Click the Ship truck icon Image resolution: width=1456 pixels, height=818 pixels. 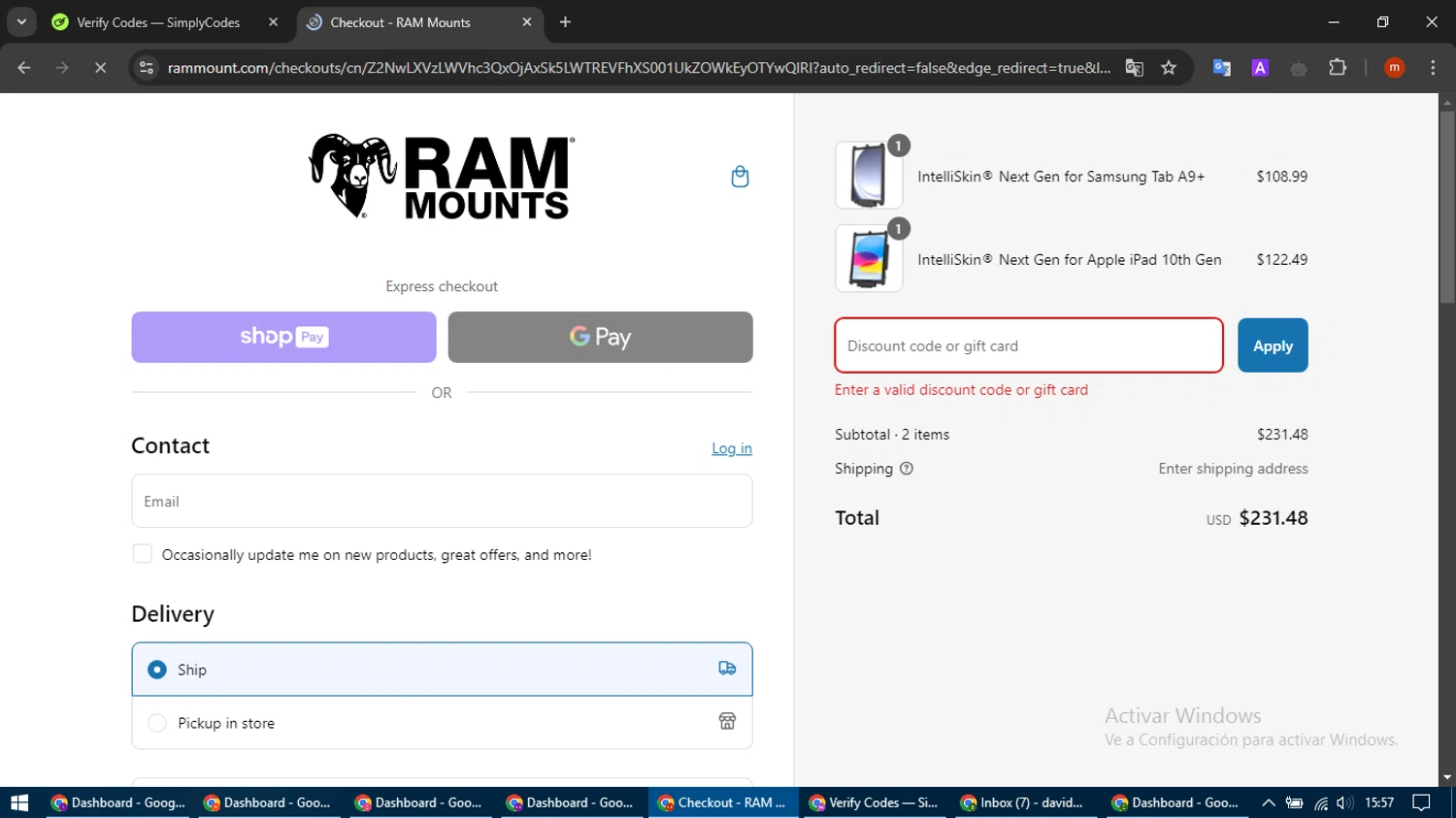[x=727, y=669]
